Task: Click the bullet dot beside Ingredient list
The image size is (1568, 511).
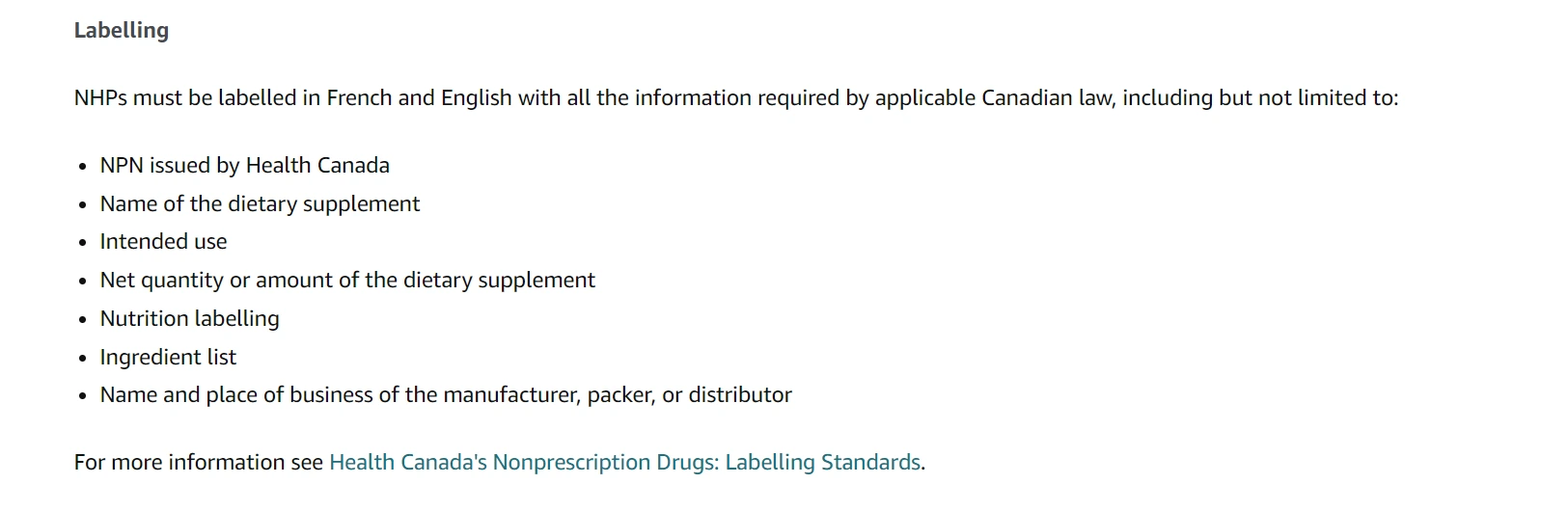Action: coord(83,359)
